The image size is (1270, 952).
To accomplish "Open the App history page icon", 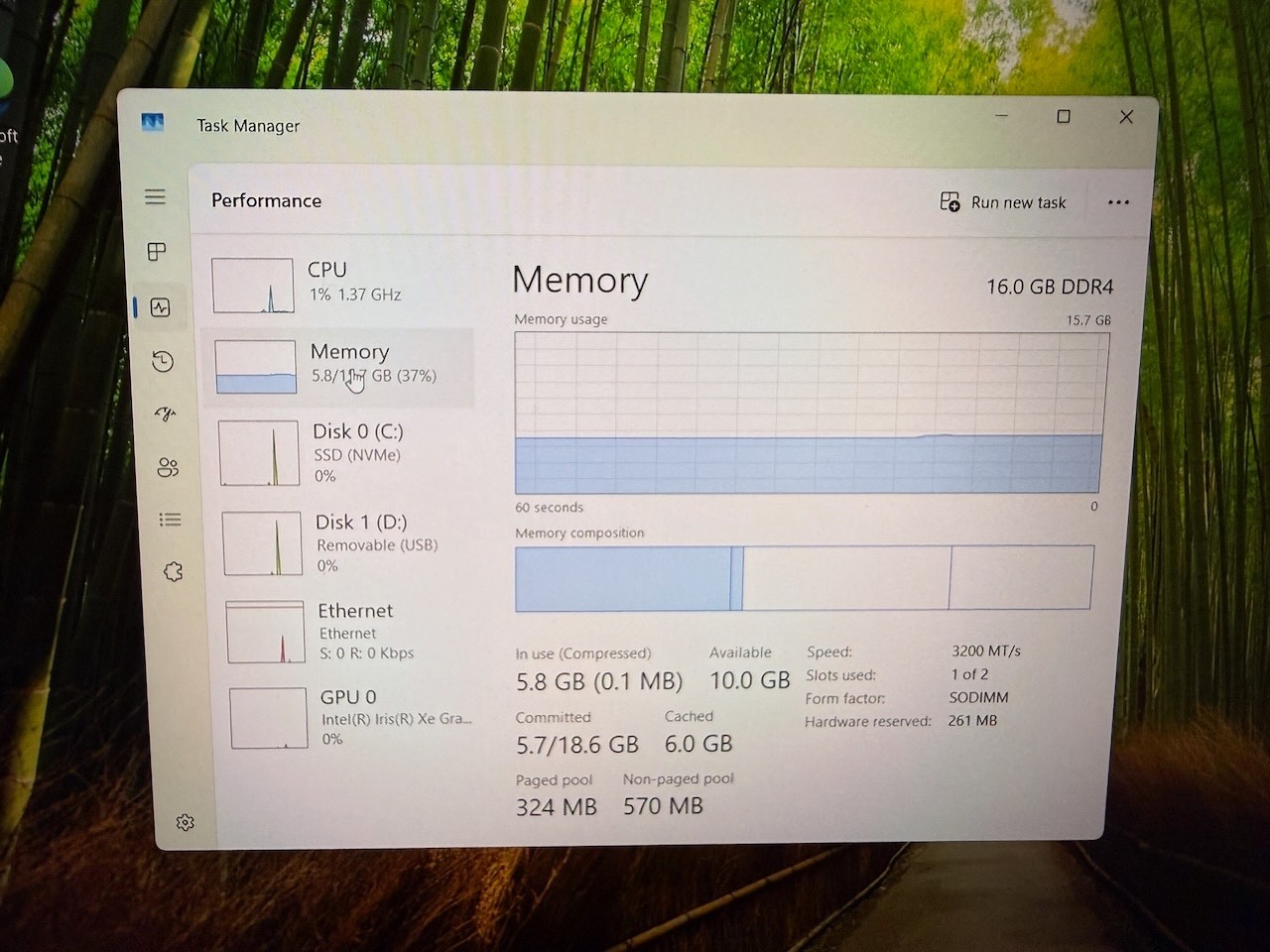I will click(x=163, y=361).
